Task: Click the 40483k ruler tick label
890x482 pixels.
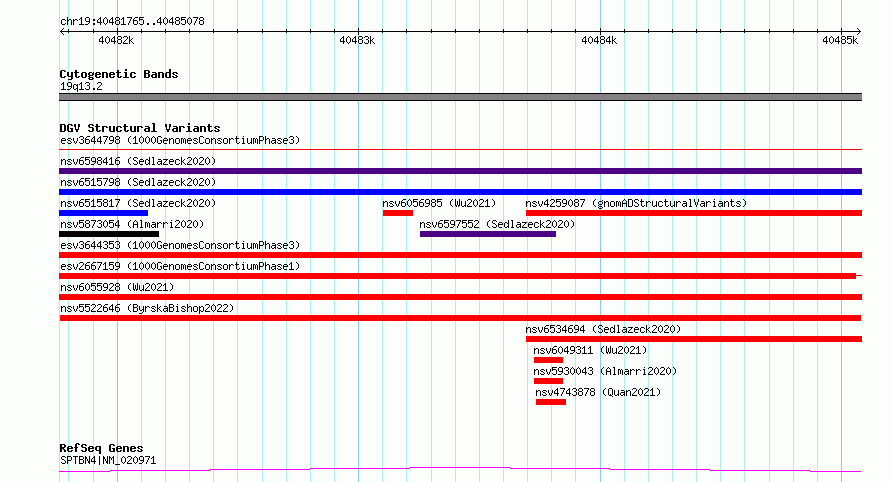Action: pos(357,40)
